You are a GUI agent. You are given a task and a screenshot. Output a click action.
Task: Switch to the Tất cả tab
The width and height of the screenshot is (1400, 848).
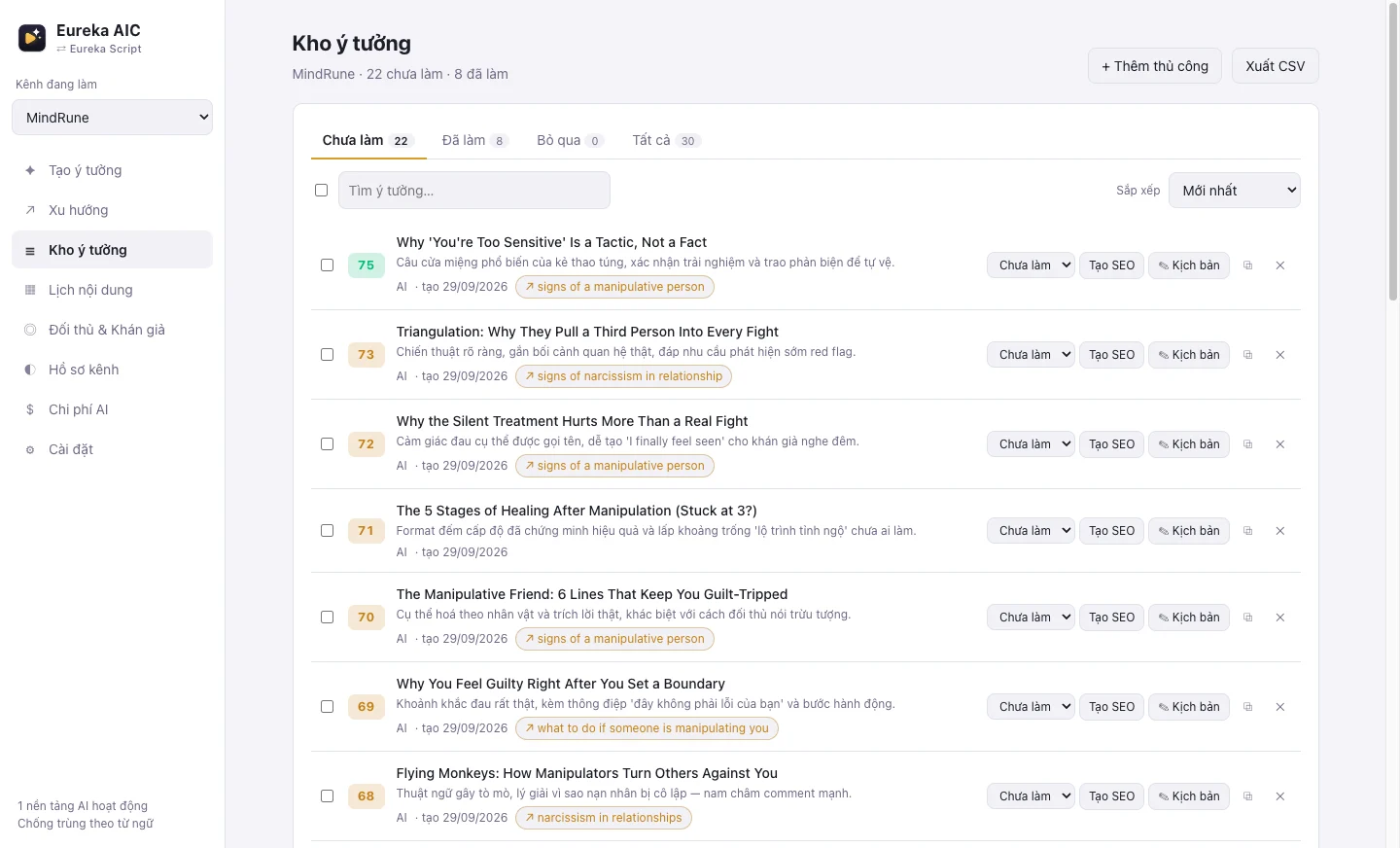(x=666, y=140)
